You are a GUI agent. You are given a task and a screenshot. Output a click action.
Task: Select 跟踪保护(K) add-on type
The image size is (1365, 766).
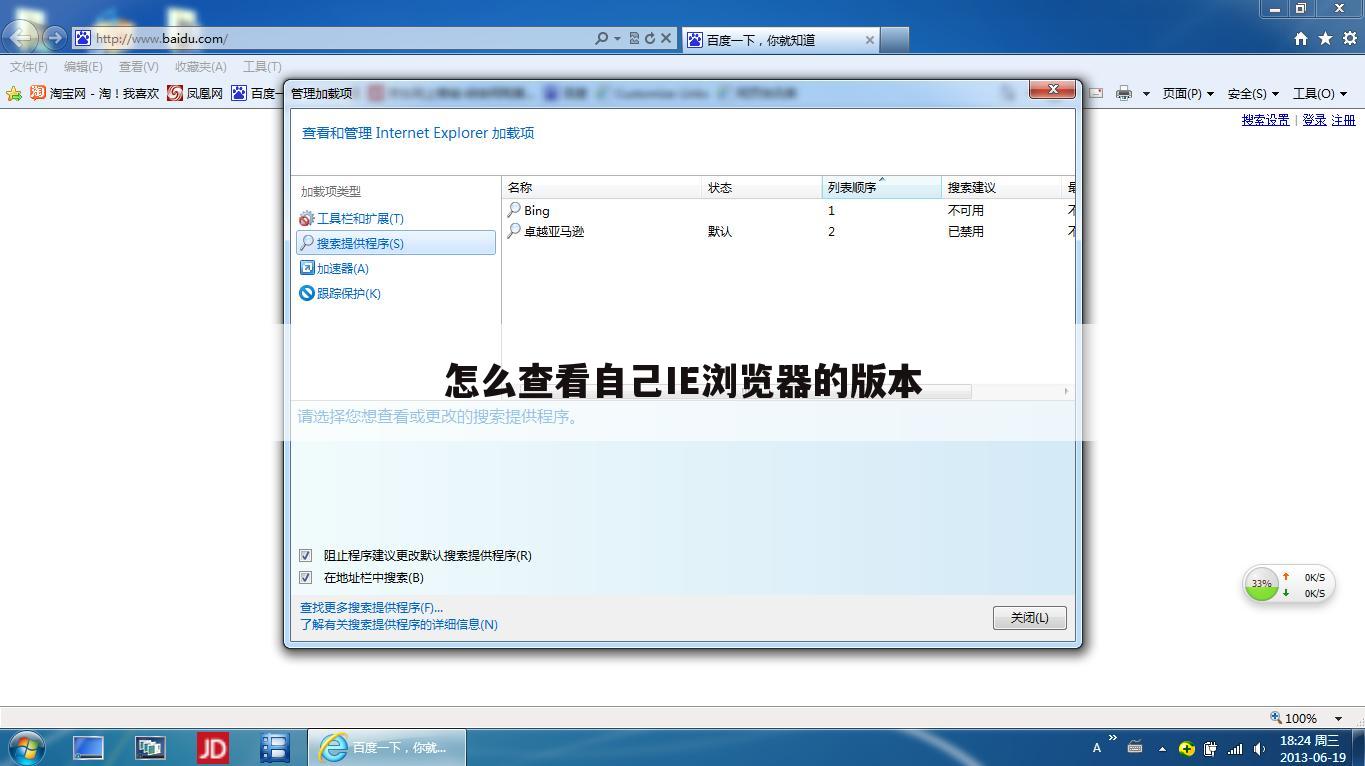340,293
